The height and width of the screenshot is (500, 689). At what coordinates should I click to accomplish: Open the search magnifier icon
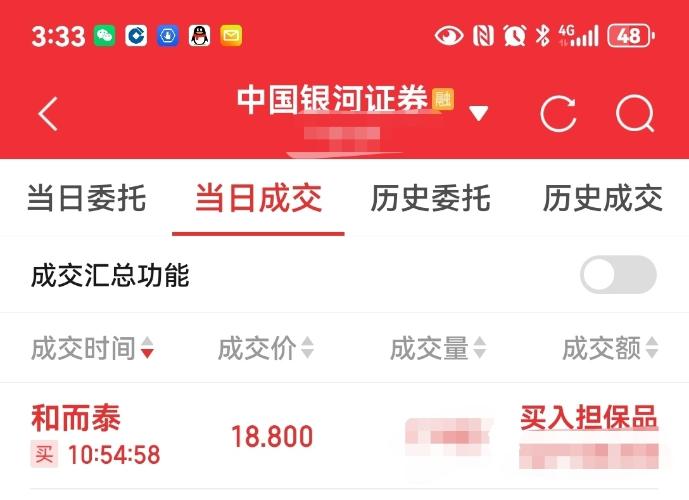coord(635,114)
